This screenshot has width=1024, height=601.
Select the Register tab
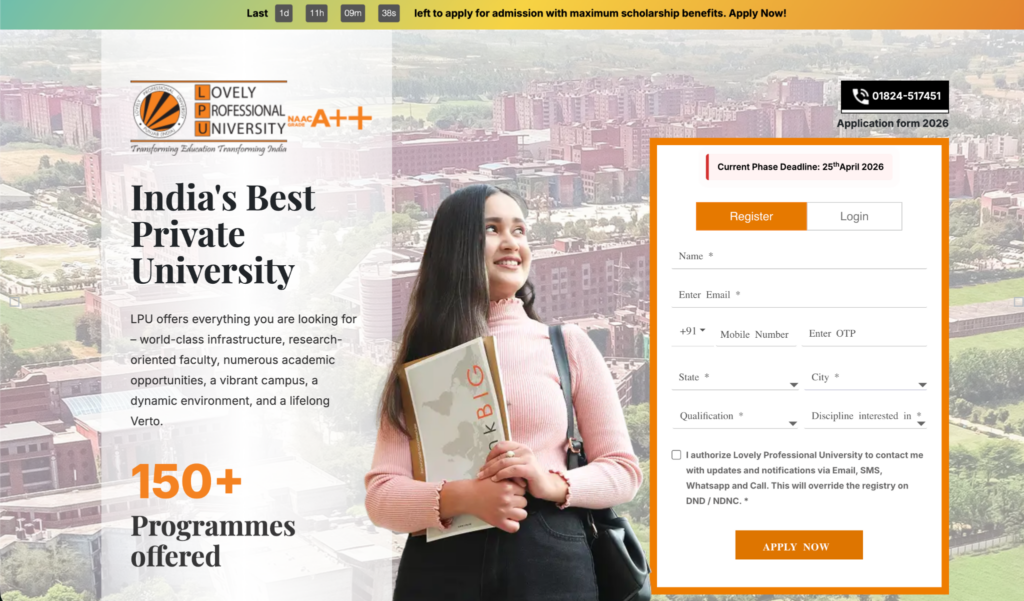tap(751, 216)
